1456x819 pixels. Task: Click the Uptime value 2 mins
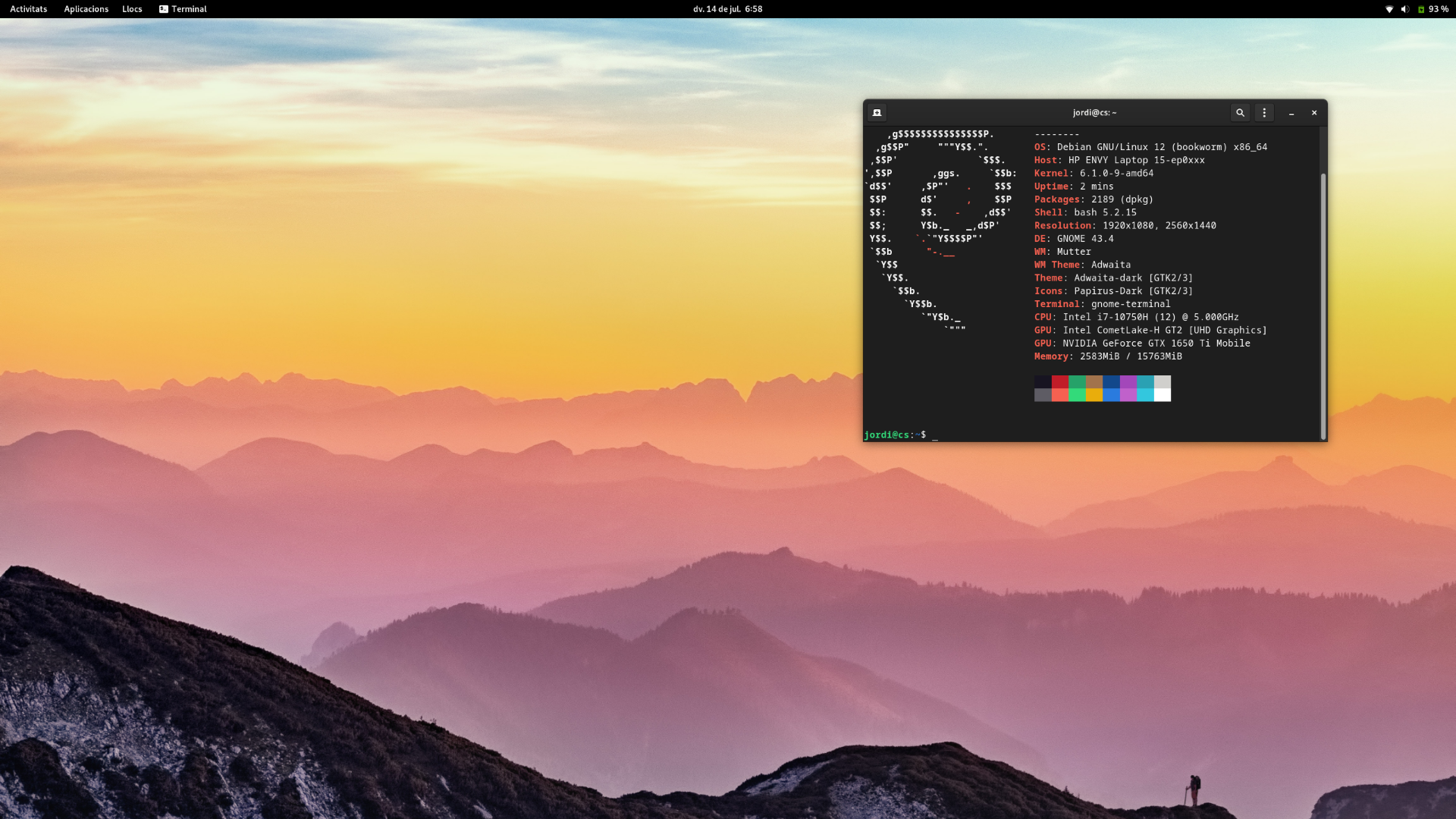pos(1097,187)
